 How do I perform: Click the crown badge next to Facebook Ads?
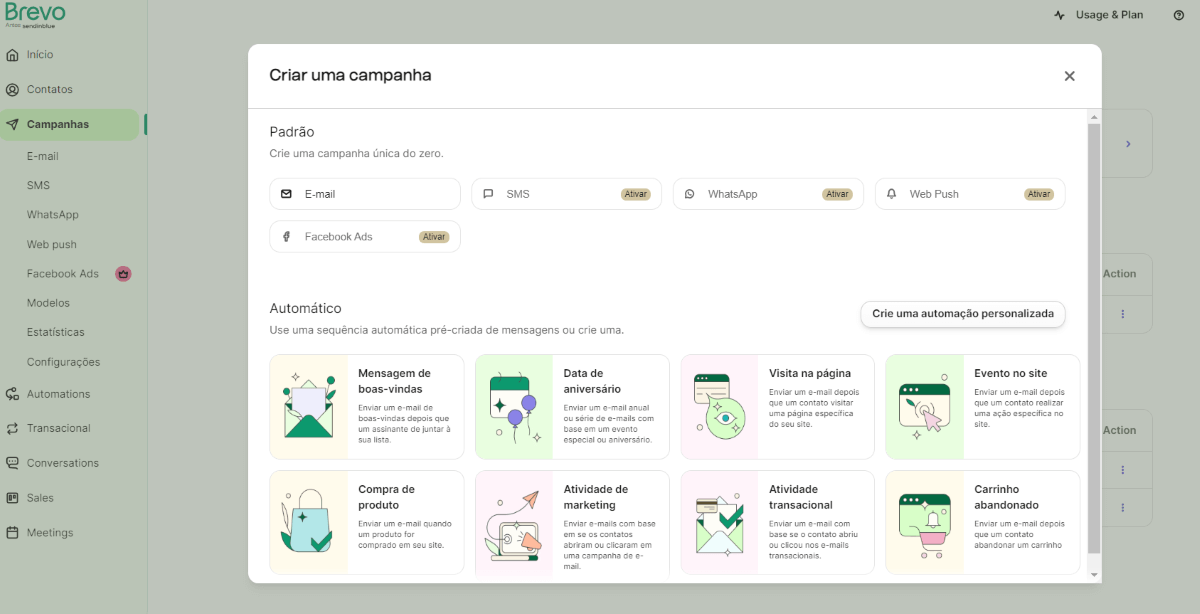point(123,273)
